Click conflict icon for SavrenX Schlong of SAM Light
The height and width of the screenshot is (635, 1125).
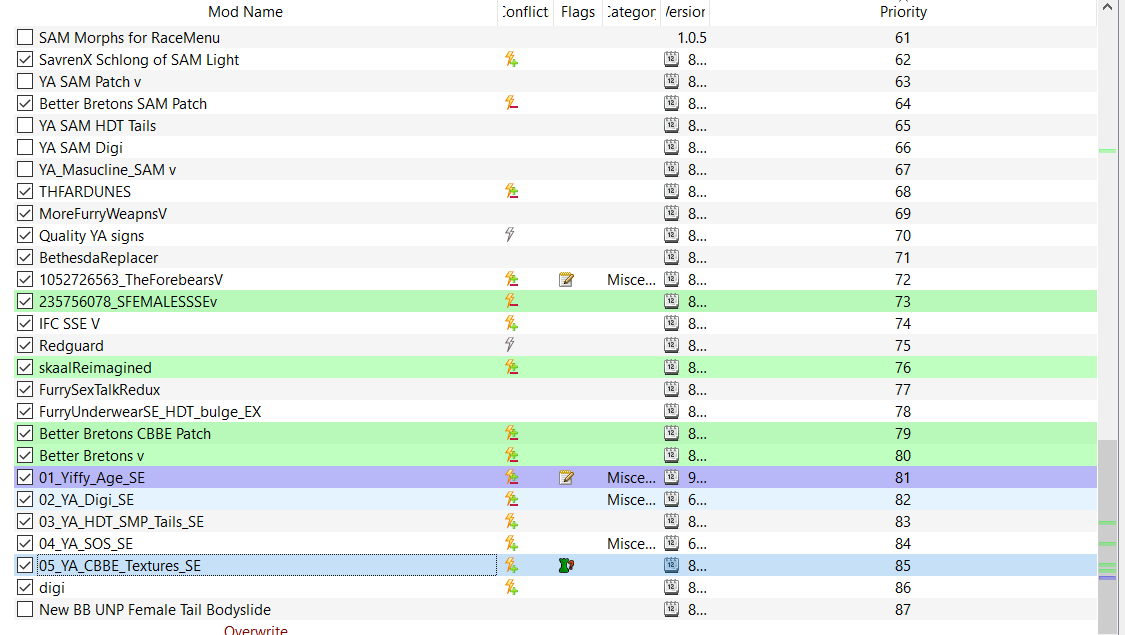[511, 60]
